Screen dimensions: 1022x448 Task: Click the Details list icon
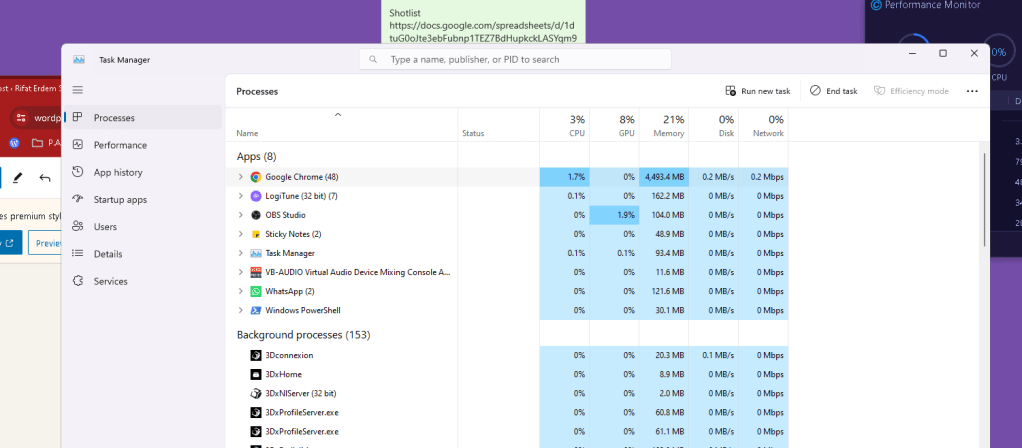click(78, 254)
